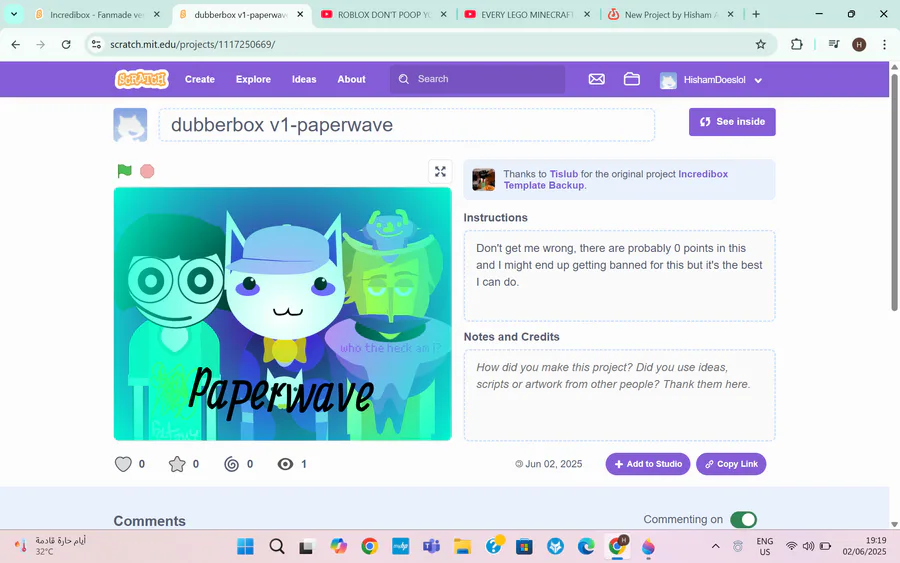This screenshot has width=900, height=563.
Task: Open the tab search dropdown arrow
Action: tap(14, 14)
